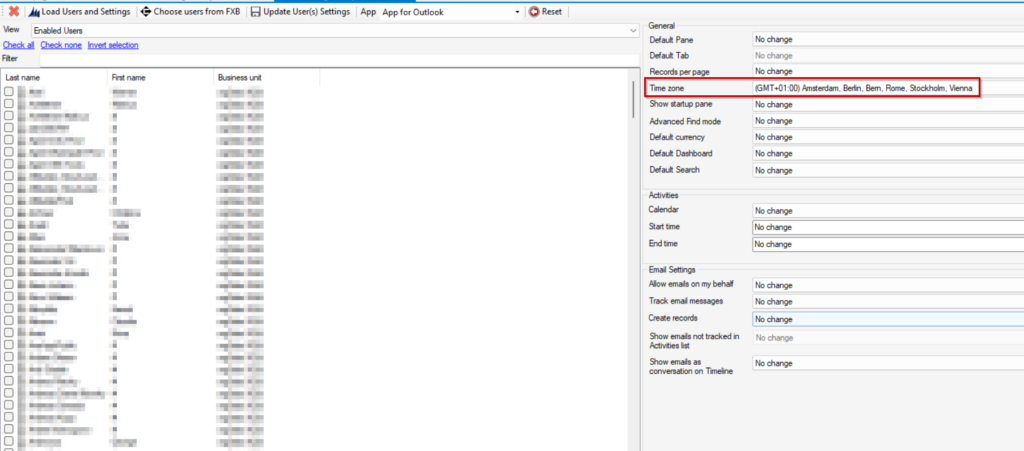Sort by Last name column header
This screenshot has width=1024, height=451.
tap(54, 78)
